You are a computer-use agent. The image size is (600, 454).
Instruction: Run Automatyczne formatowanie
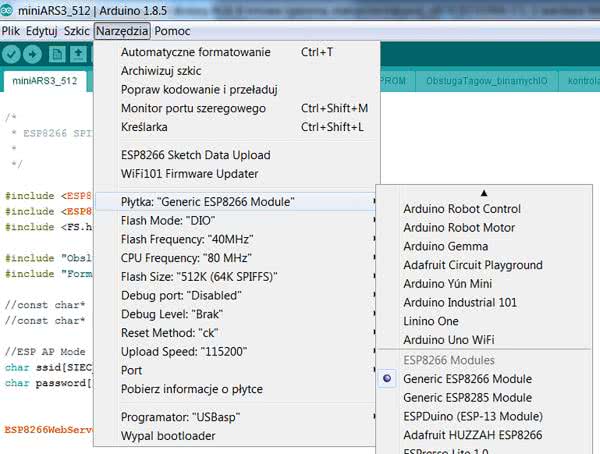pos(195,52)
